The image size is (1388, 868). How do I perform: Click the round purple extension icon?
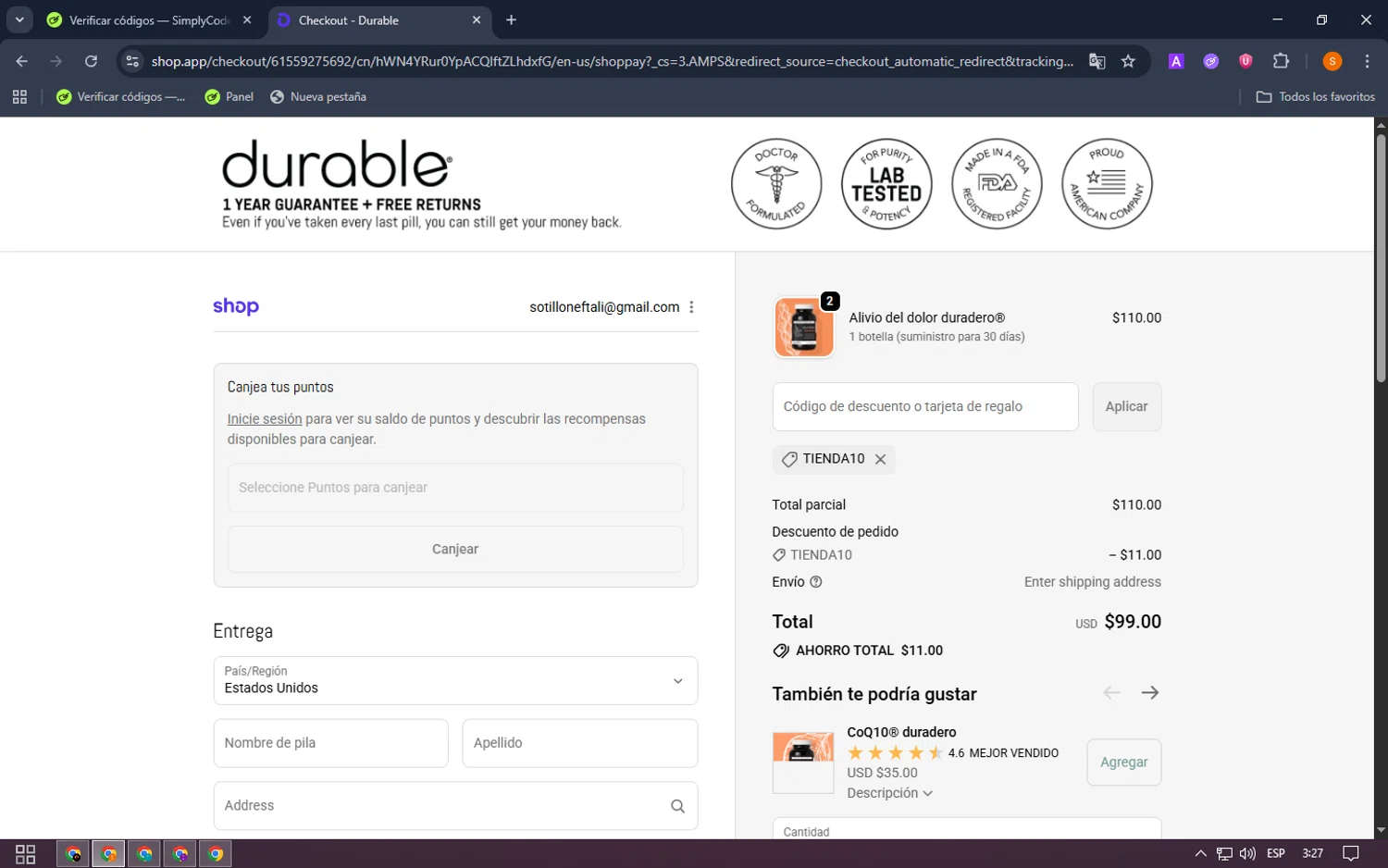(x=1210, y=61)
